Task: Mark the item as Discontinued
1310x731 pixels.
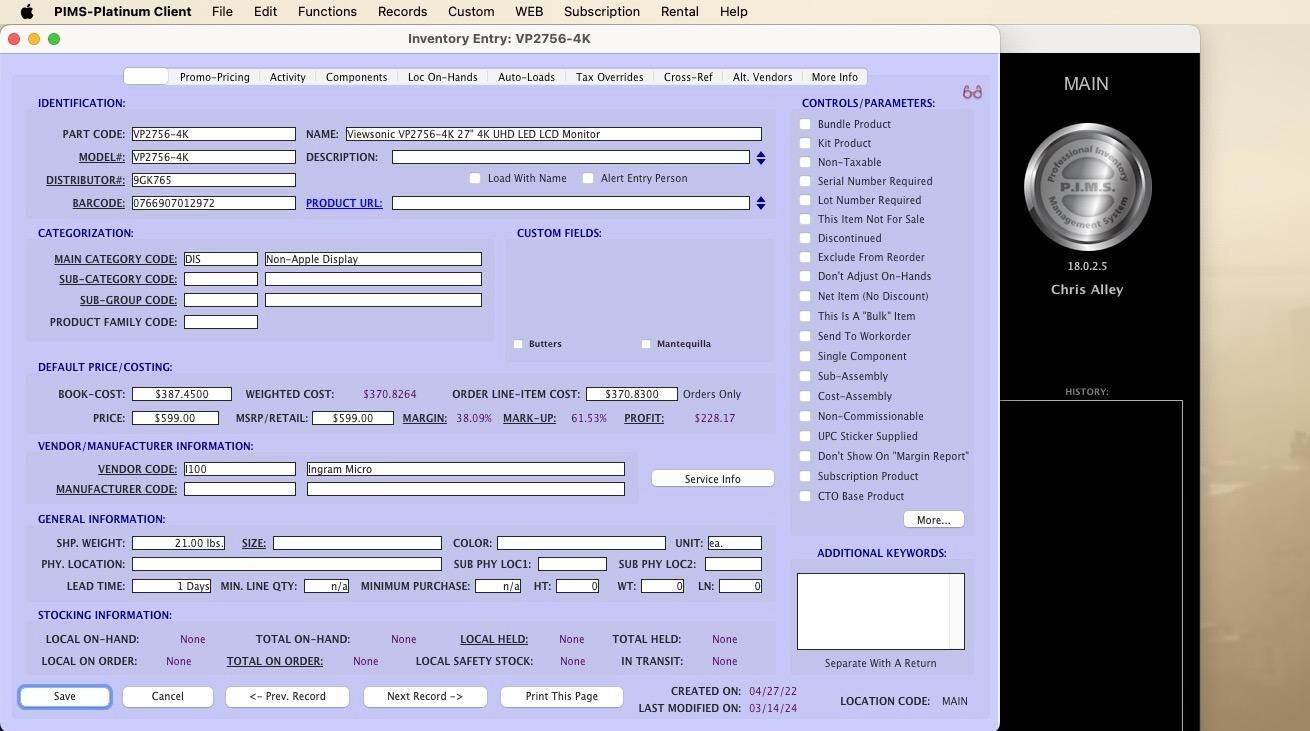Action: pos(805,238)
